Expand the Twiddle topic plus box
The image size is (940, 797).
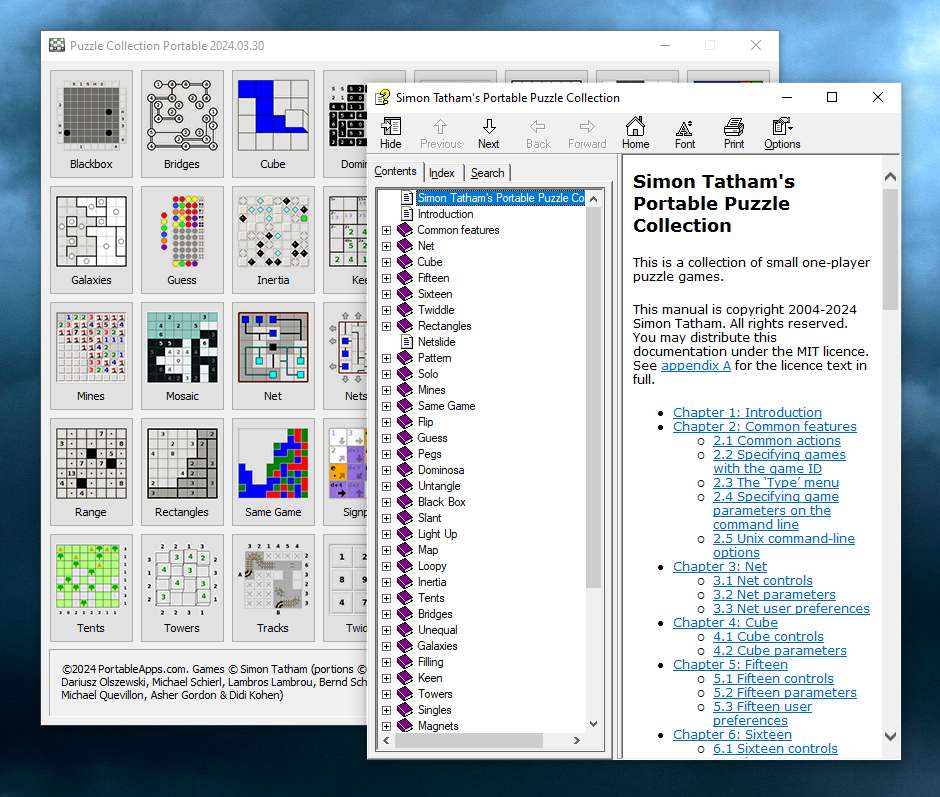386,311
